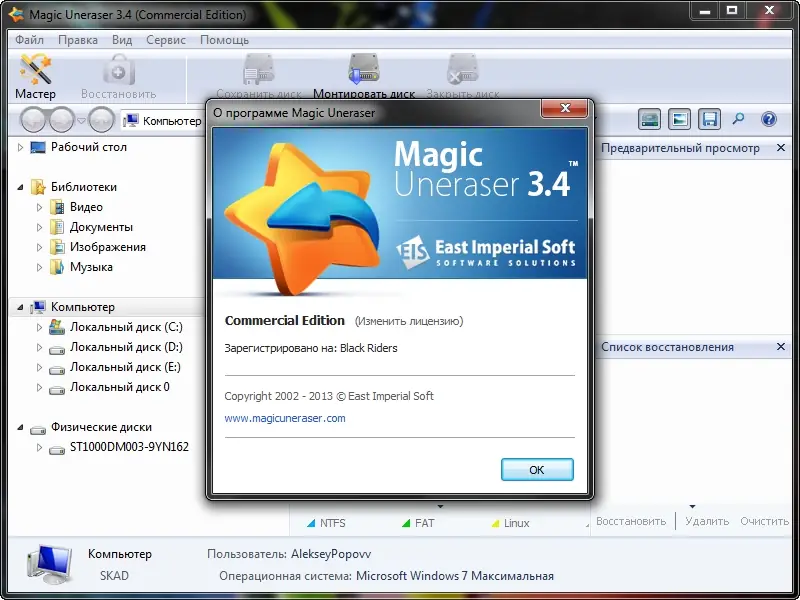Click the Microsoft Windows 7 Максимальная text

tap(455, 576)
